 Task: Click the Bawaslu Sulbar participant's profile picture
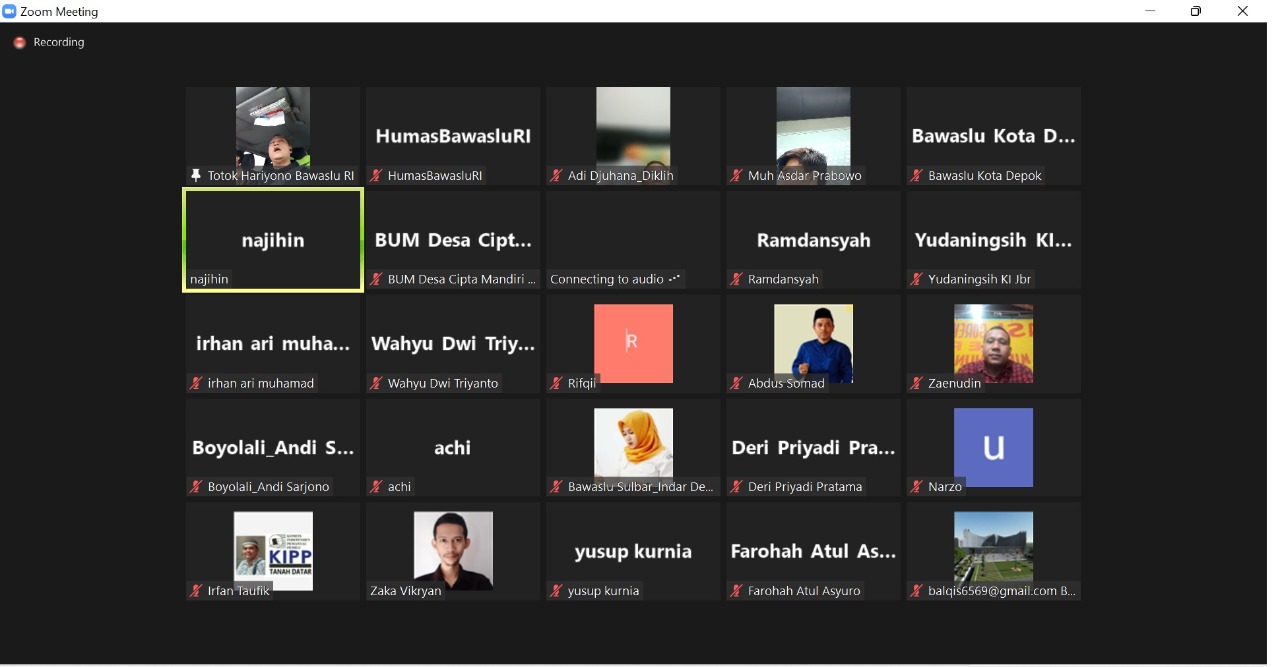pyautogui.click(x=633, y=443)
